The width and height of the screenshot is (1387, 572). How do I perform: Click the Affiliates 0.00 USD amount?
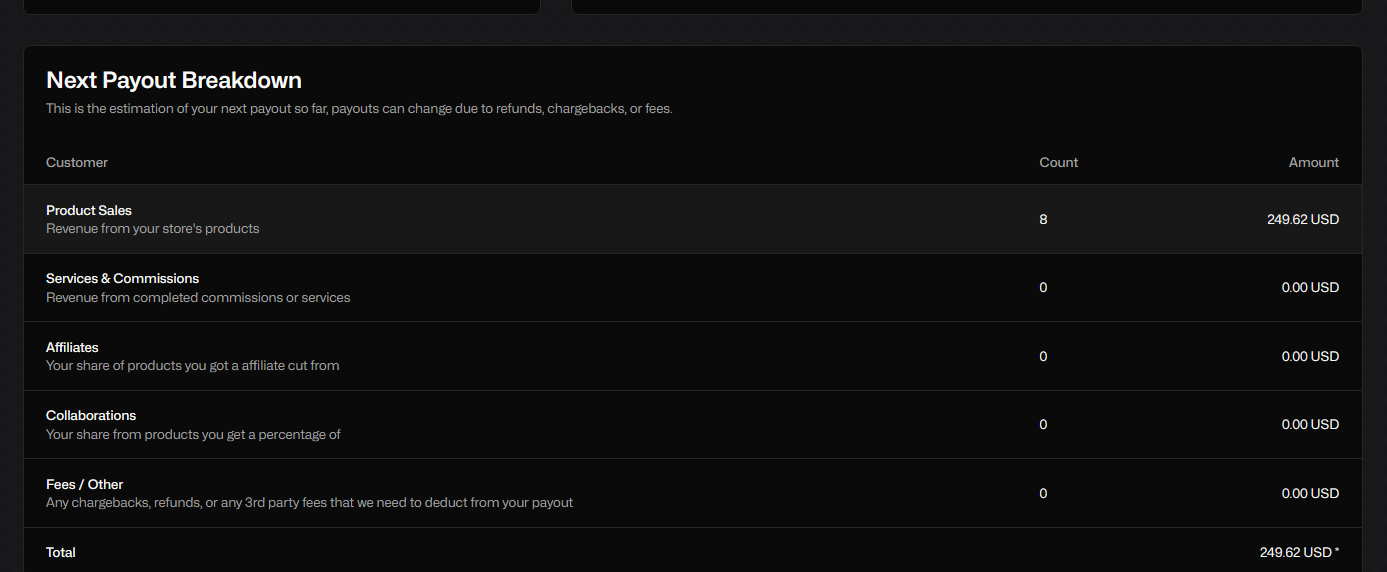pos(1310,356)
